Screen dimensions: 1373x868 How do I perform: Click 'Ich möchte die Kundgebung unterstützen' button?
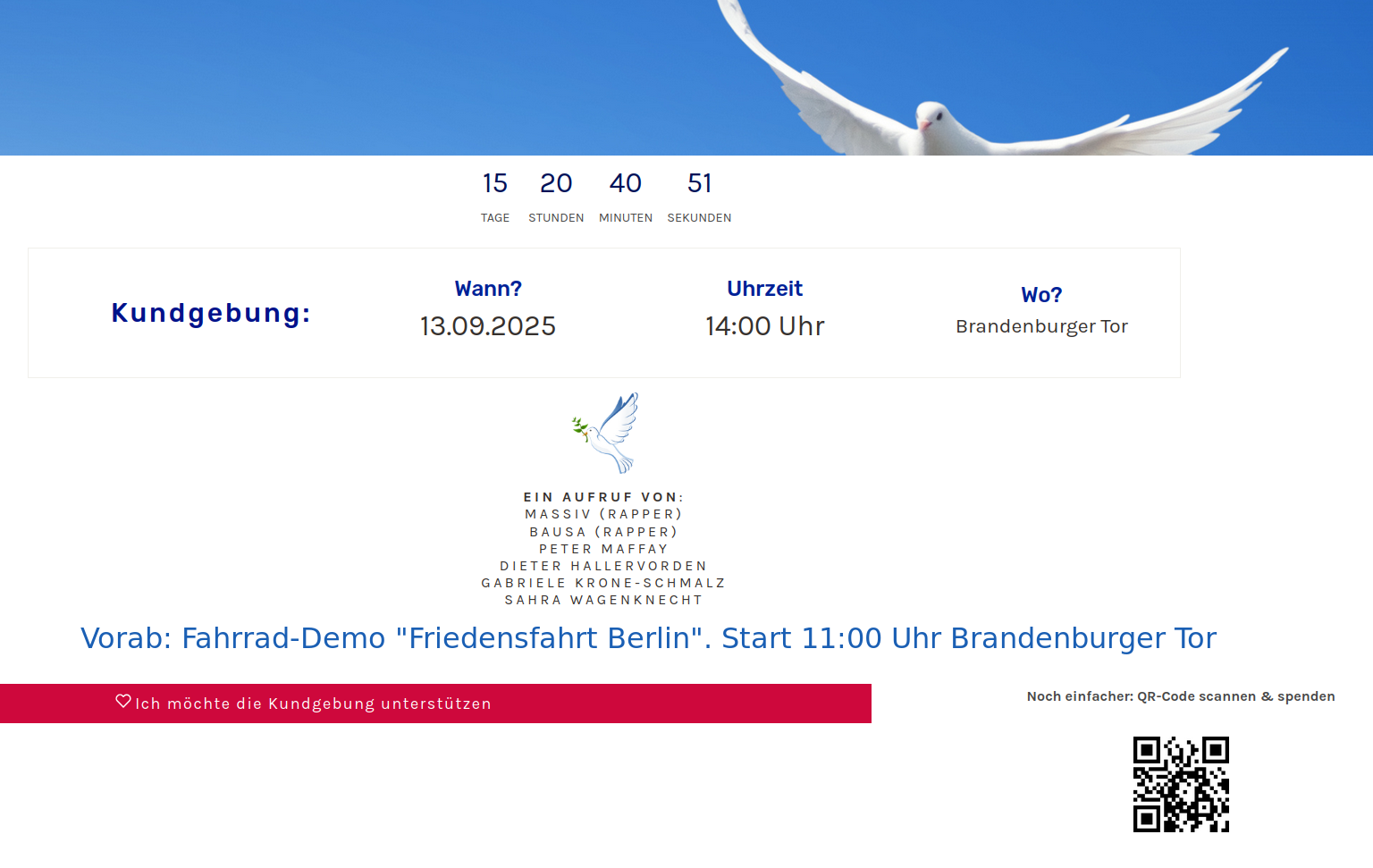pos(435,704)
